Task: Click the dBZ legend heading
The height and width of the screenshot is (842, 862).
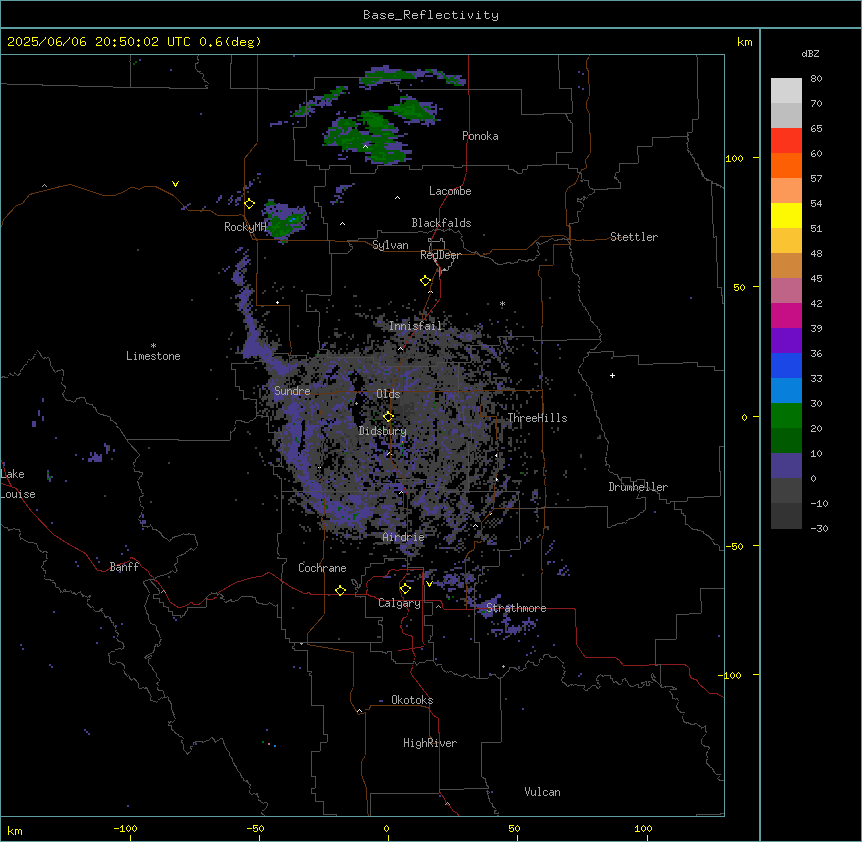Action: click(x=810, y=54)
